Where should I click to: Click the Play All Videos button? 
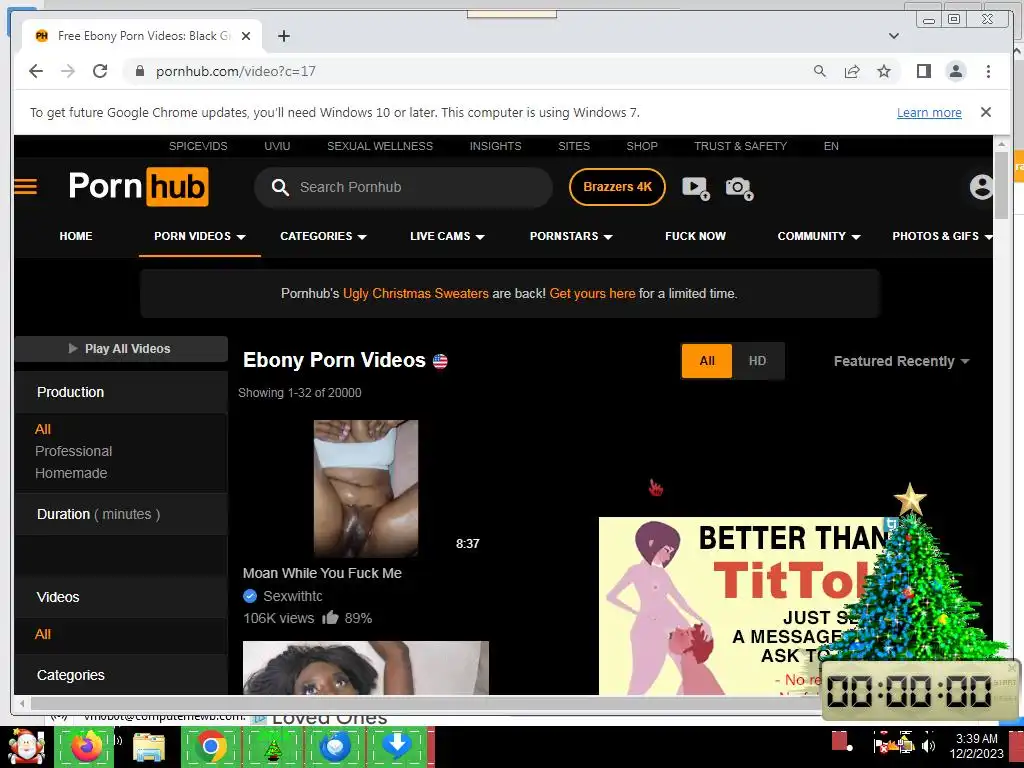(x=121, y=349)
